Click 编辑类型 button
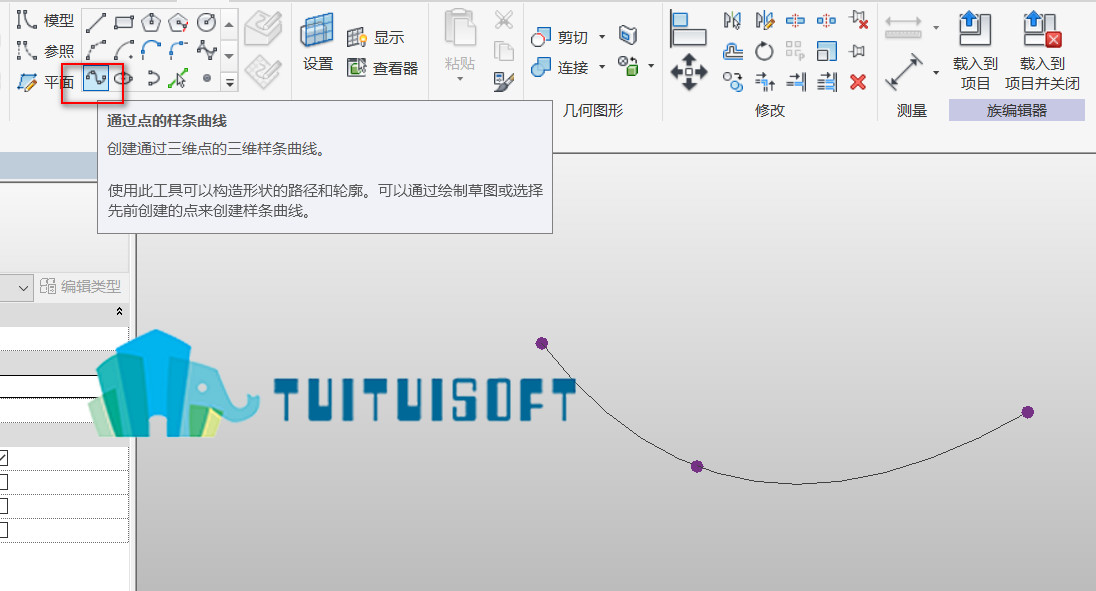This screenshot has width=1096, height=591. click(80, 286)
